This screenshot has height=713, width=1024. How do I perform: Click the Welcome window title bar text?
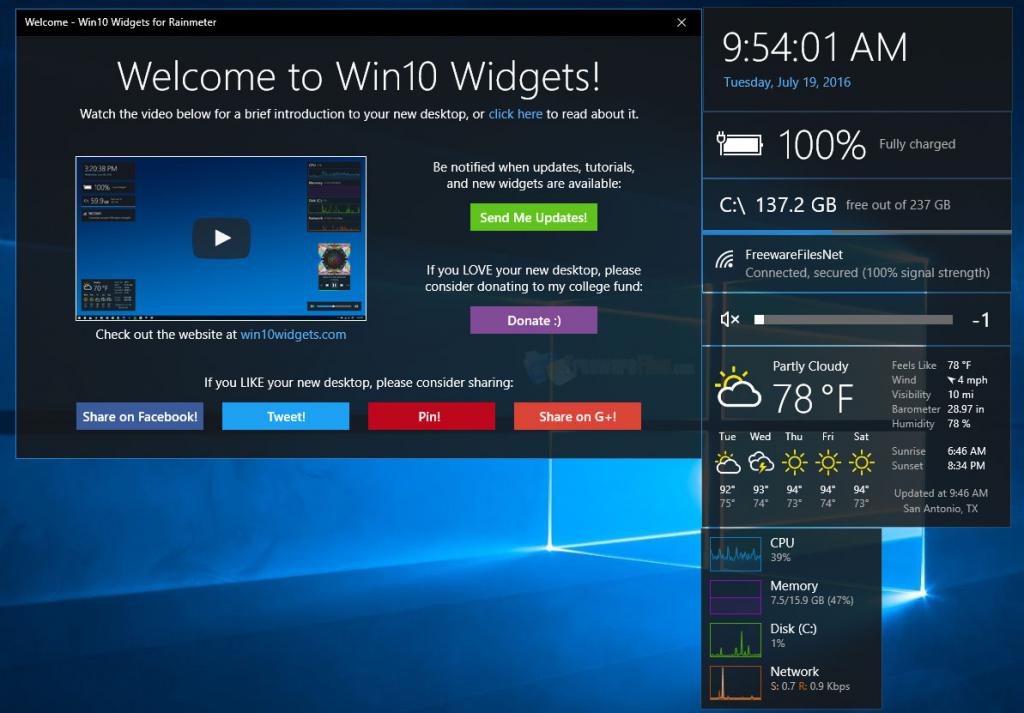[120, 22]
